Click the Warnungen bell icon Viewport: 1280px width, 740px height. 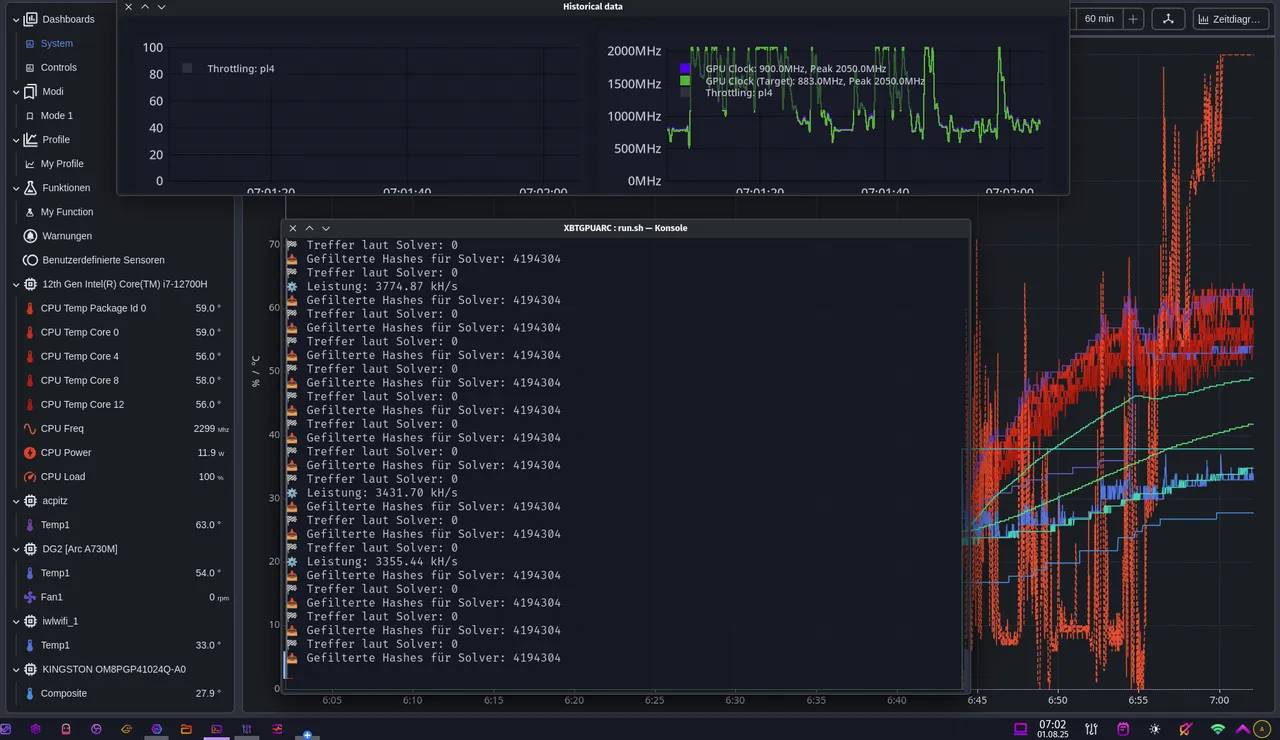coord(30,236)
